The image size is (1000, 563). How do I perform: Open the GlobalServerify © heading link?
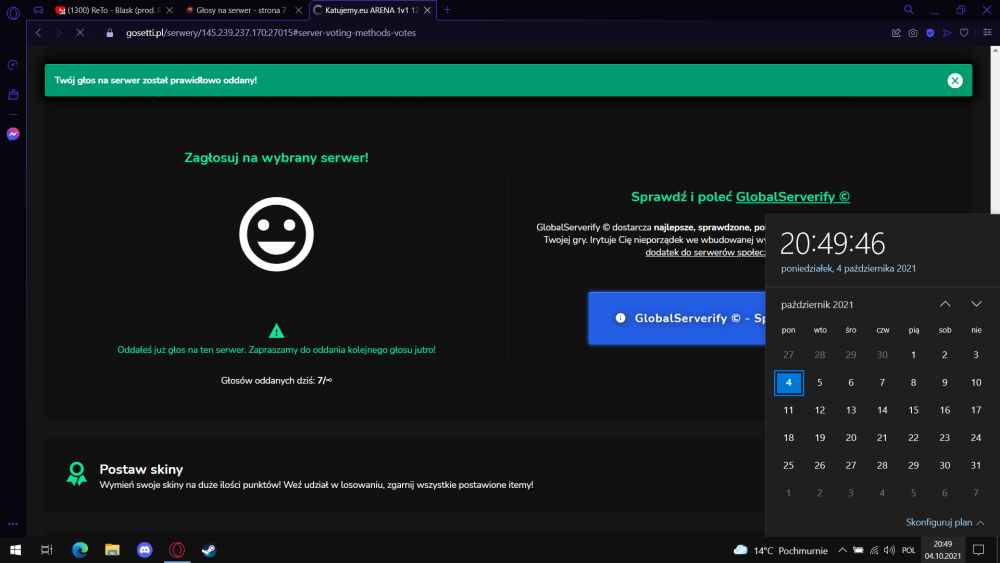[x=793, y=197]
